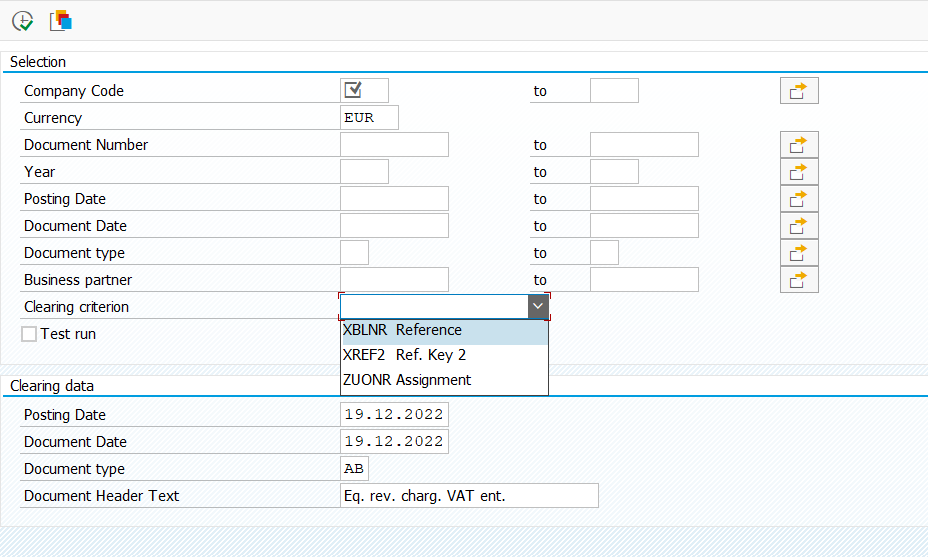Click the Business partner from field
This screenshot has width=928, height=557.
click(x=394, y=279)
